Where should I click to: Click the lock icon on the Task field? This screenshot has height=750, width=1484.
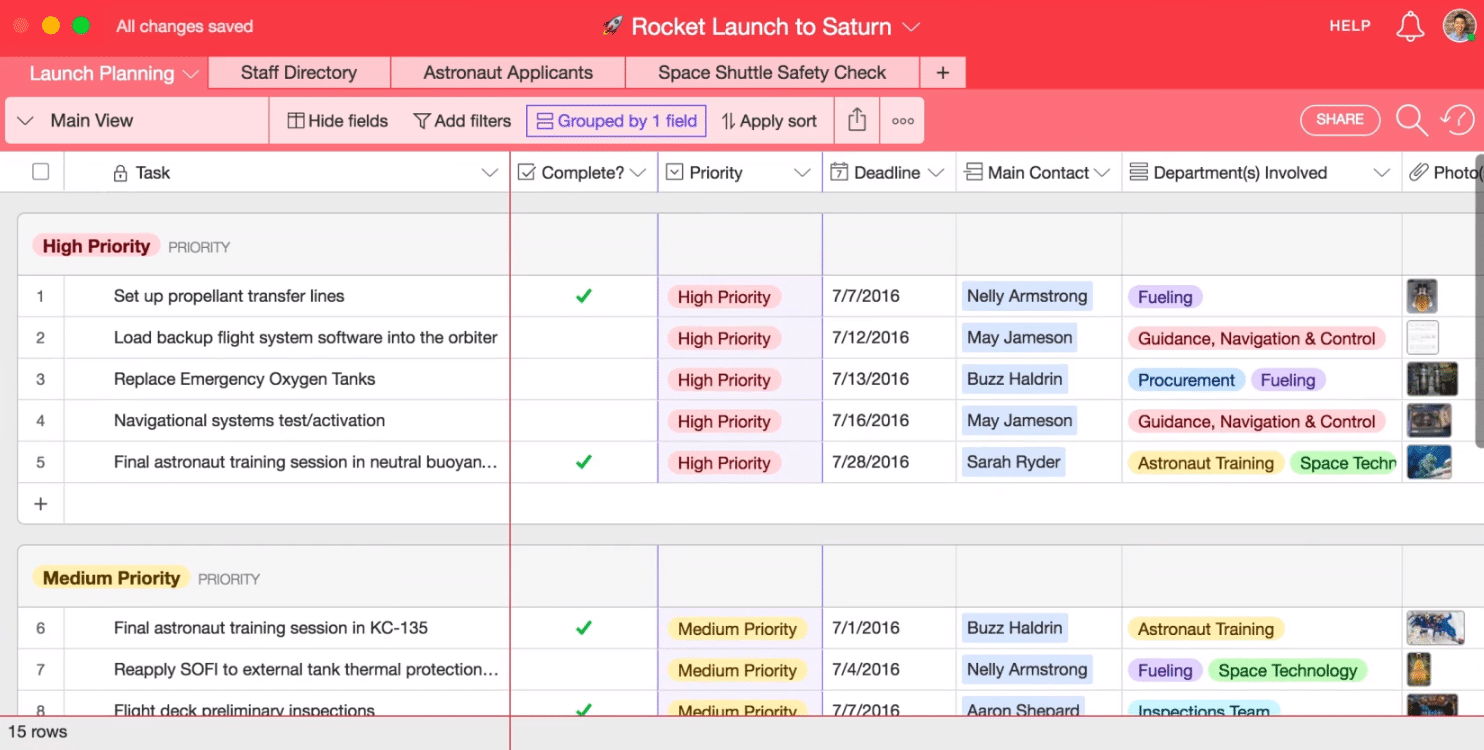(120, 172)
